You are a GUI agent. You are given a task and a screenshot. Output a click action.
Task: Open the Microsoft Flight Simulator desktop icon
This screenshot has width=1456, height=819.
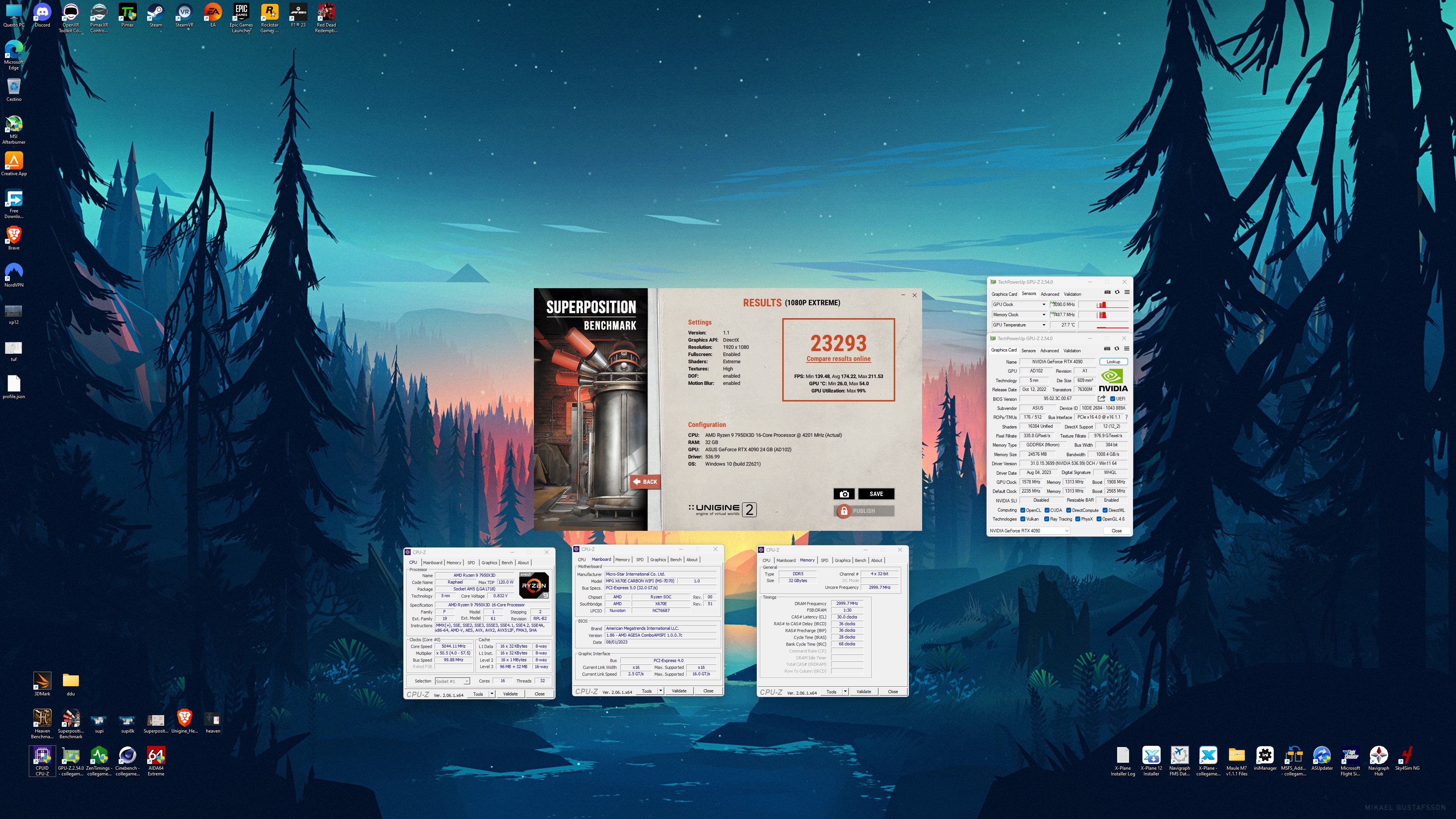(x=1350, y=761)
